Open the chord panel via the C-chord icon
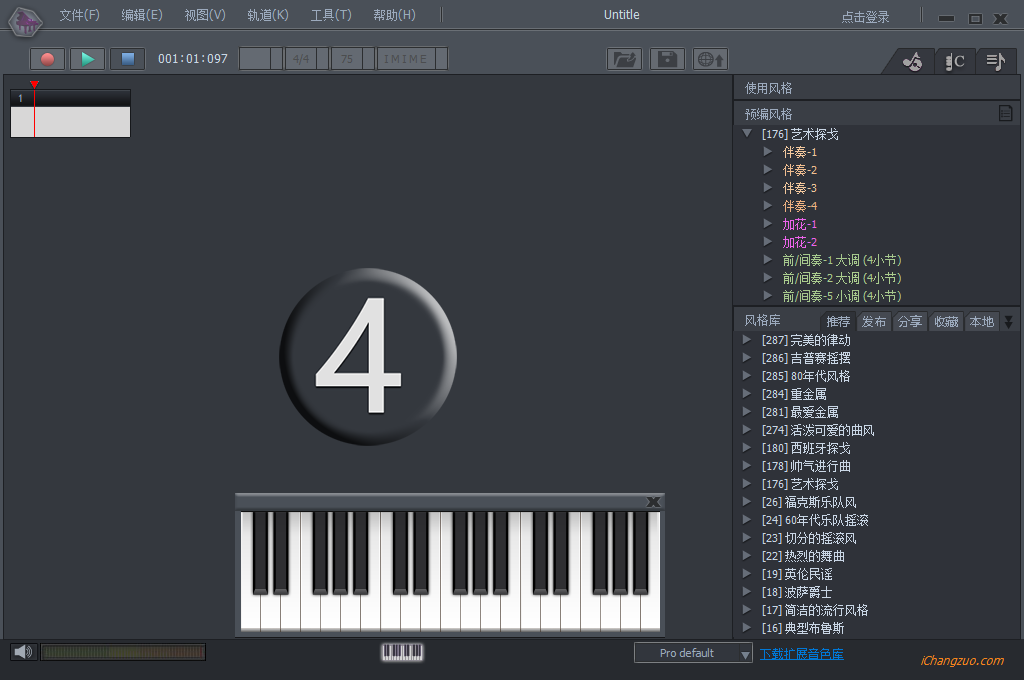This screenshot has width=1024, height=680. tap(955, 60)
